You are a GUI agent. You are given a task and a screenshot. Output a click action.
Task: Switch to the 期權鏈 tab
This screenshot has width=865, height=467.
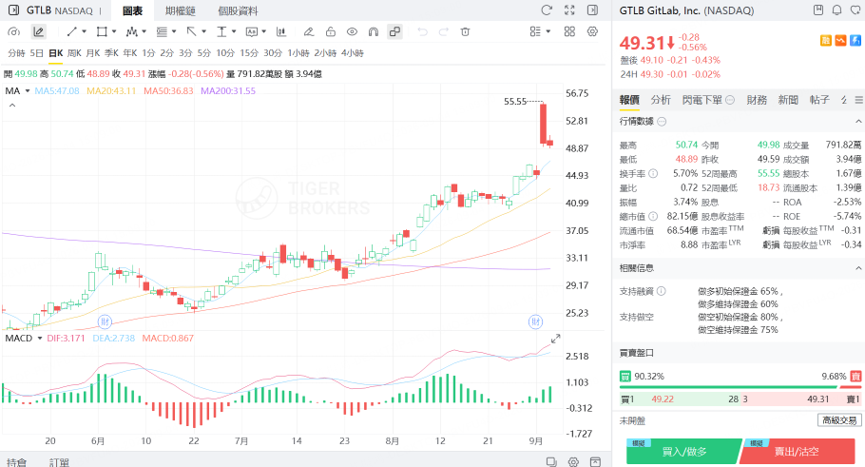click(180, 10)
